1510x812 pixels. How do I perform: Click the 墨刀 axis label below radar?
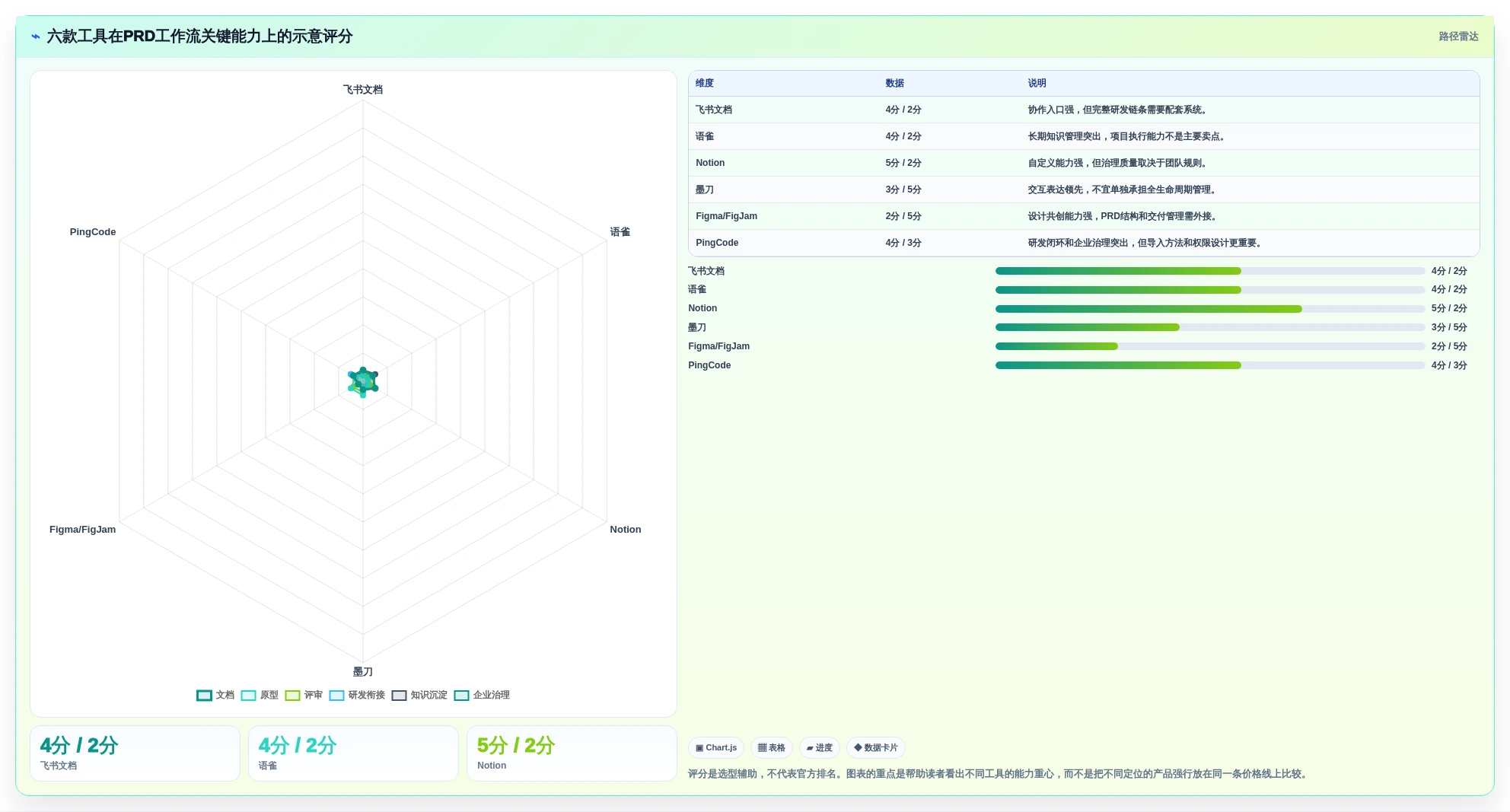363,672
